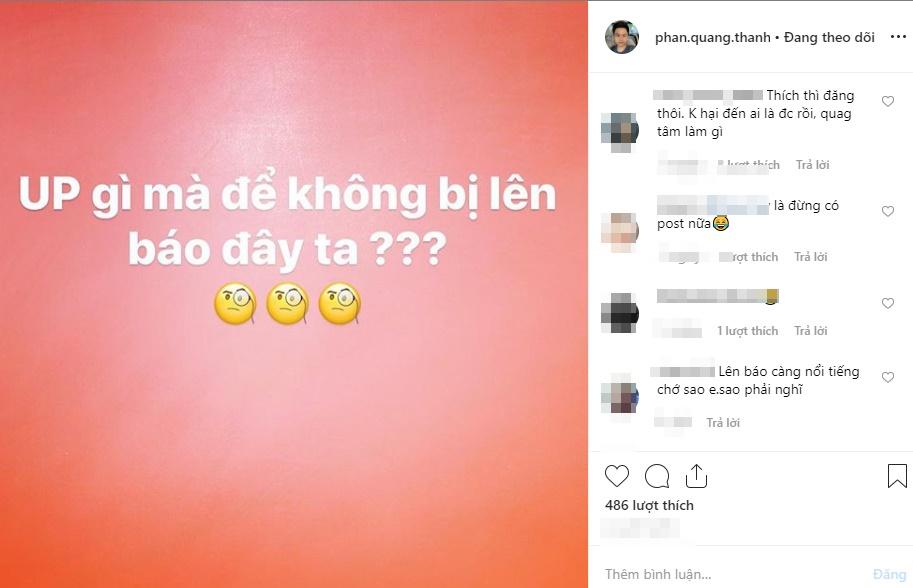The height and width of the screenshot is (588, 913).
Task: View '1 lượt thích' on third comment
Action: click(748, 331)
